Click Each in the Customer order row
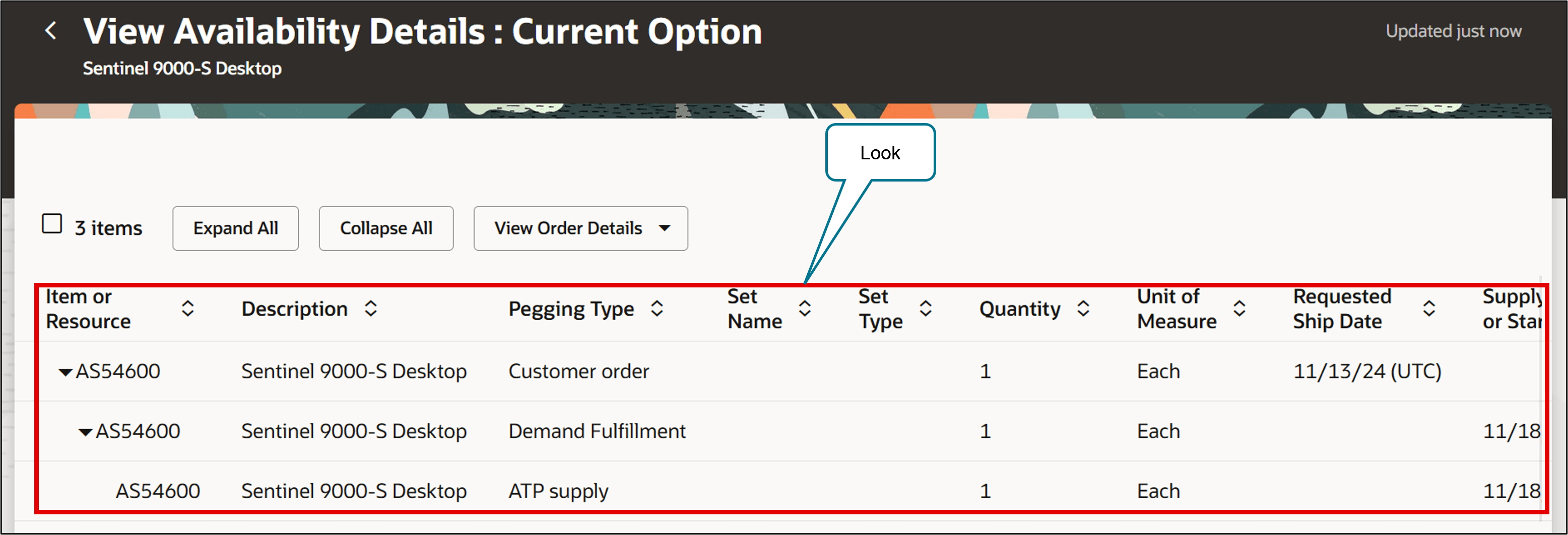 pos(1158,371)
